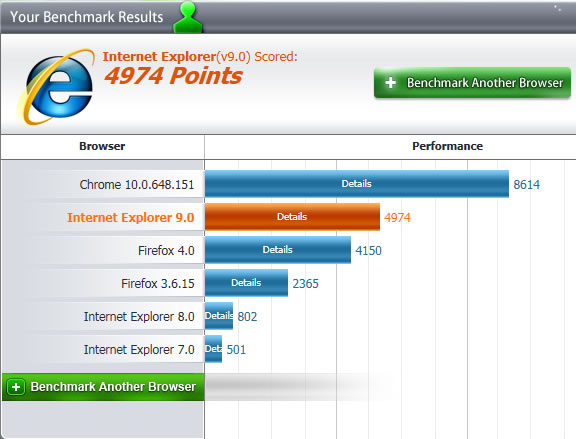Click the plus icon on lower Benchmark button
This screenshot has width=576, height=439.
[16, 387]
